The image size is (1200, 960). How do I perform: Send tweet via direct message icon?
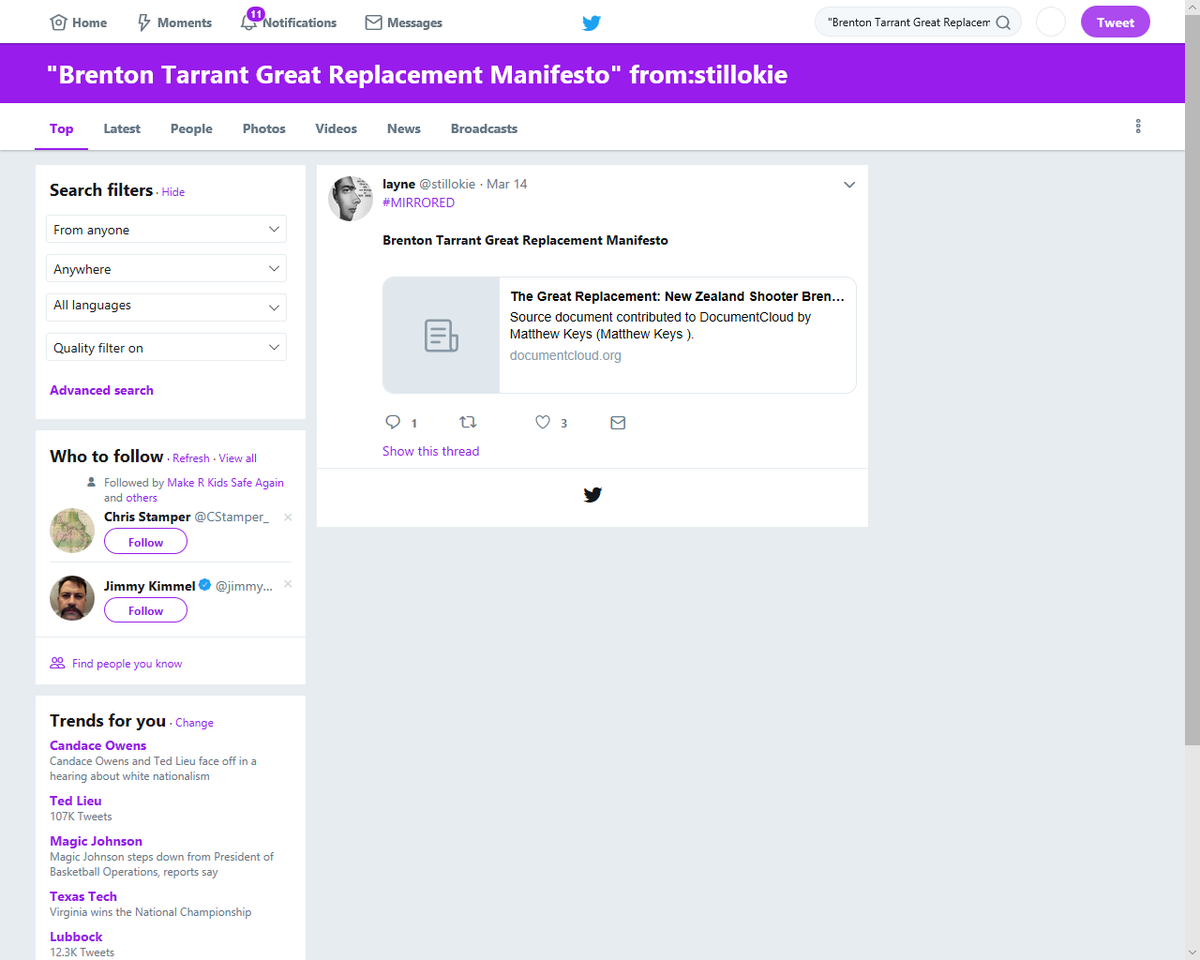point(618,422)
